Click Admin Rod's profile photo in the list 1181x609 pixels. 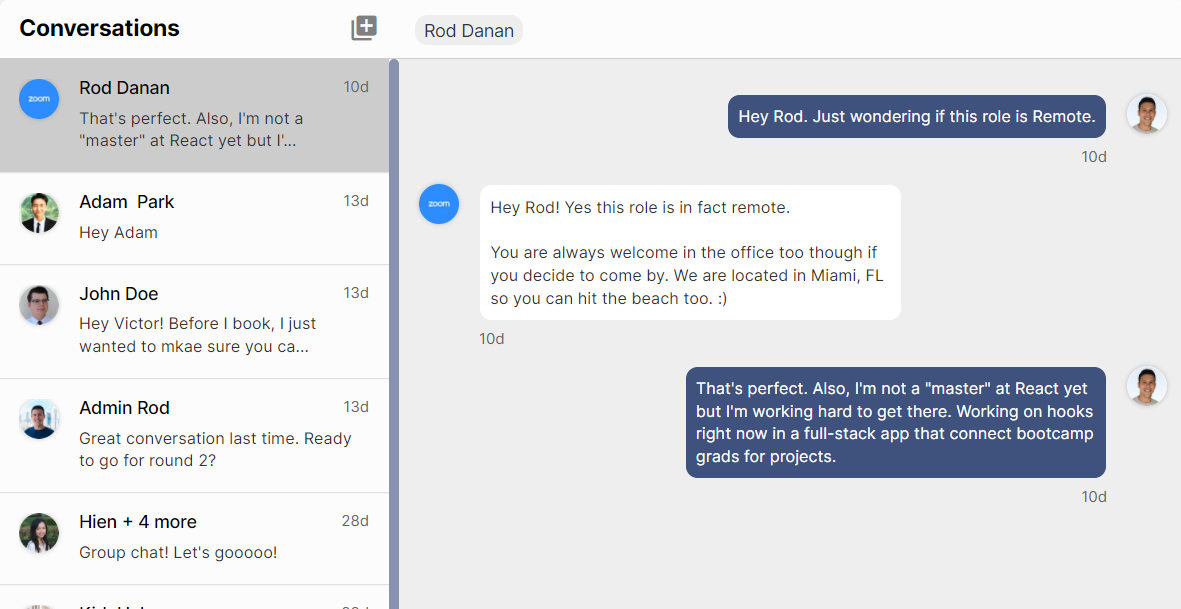click(x=39, y=419)
